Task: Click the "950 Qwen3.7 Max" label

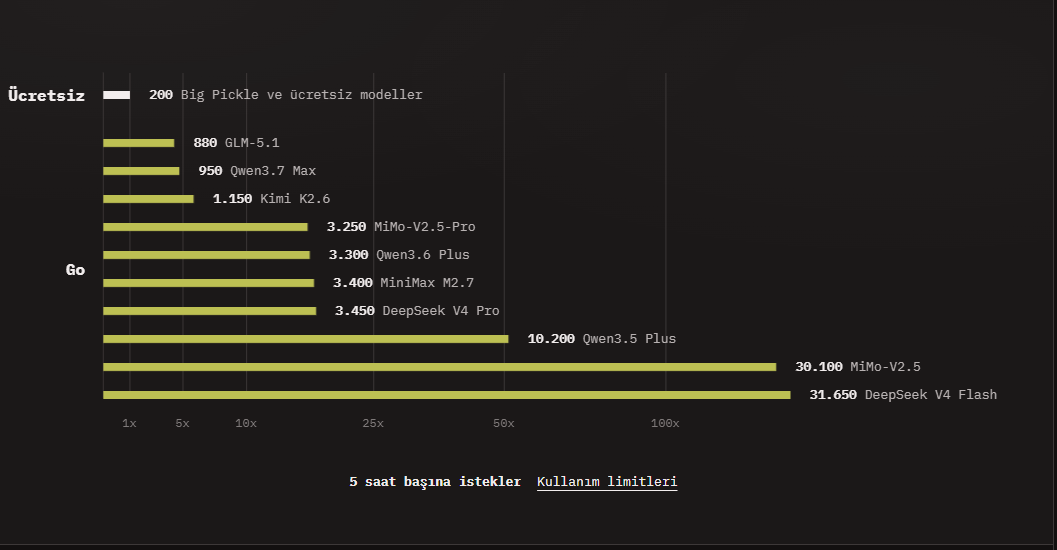Action: point(257,171)
